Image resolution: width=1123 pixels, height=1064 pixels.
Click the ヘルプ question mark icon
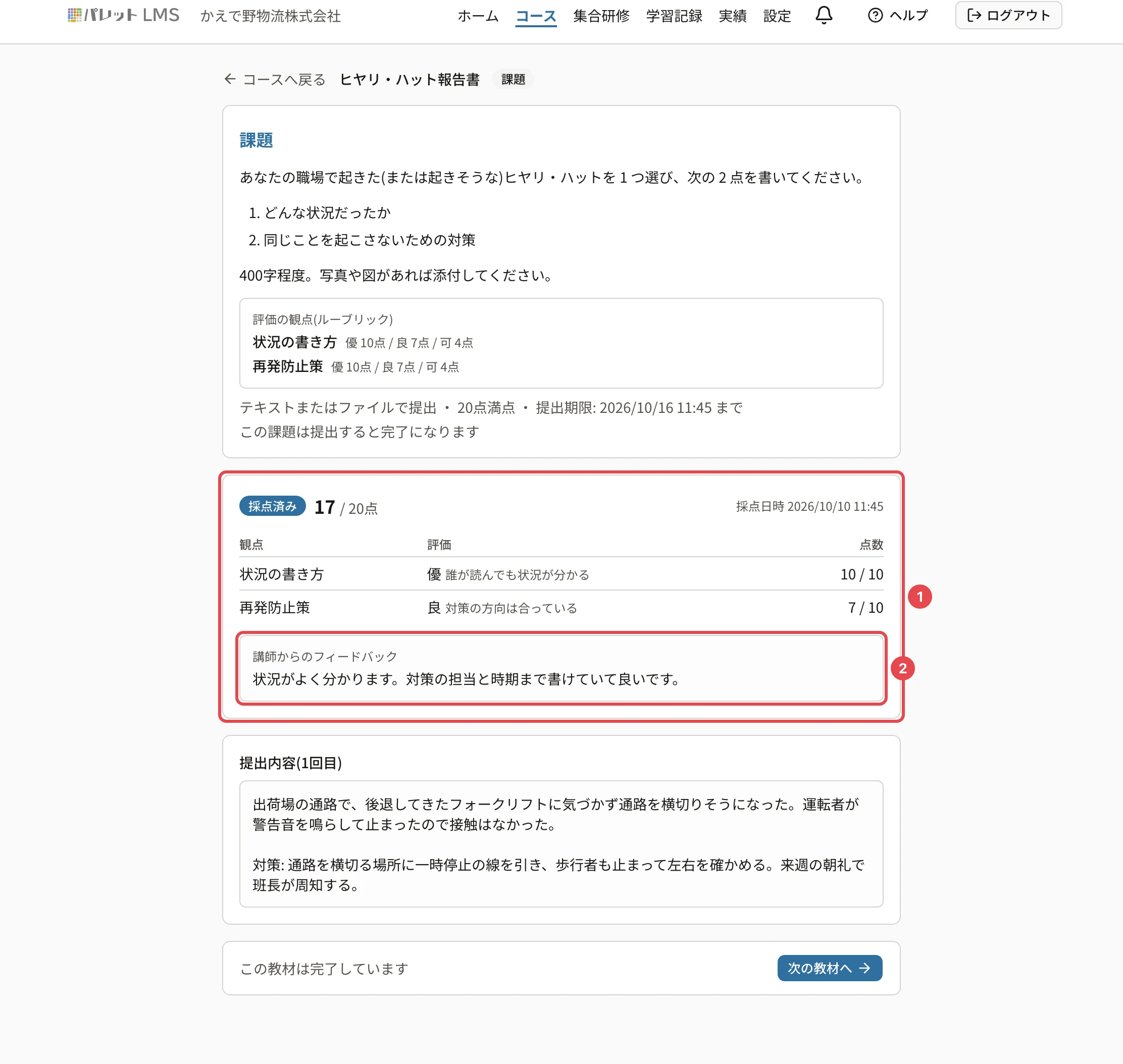(875, 15)
